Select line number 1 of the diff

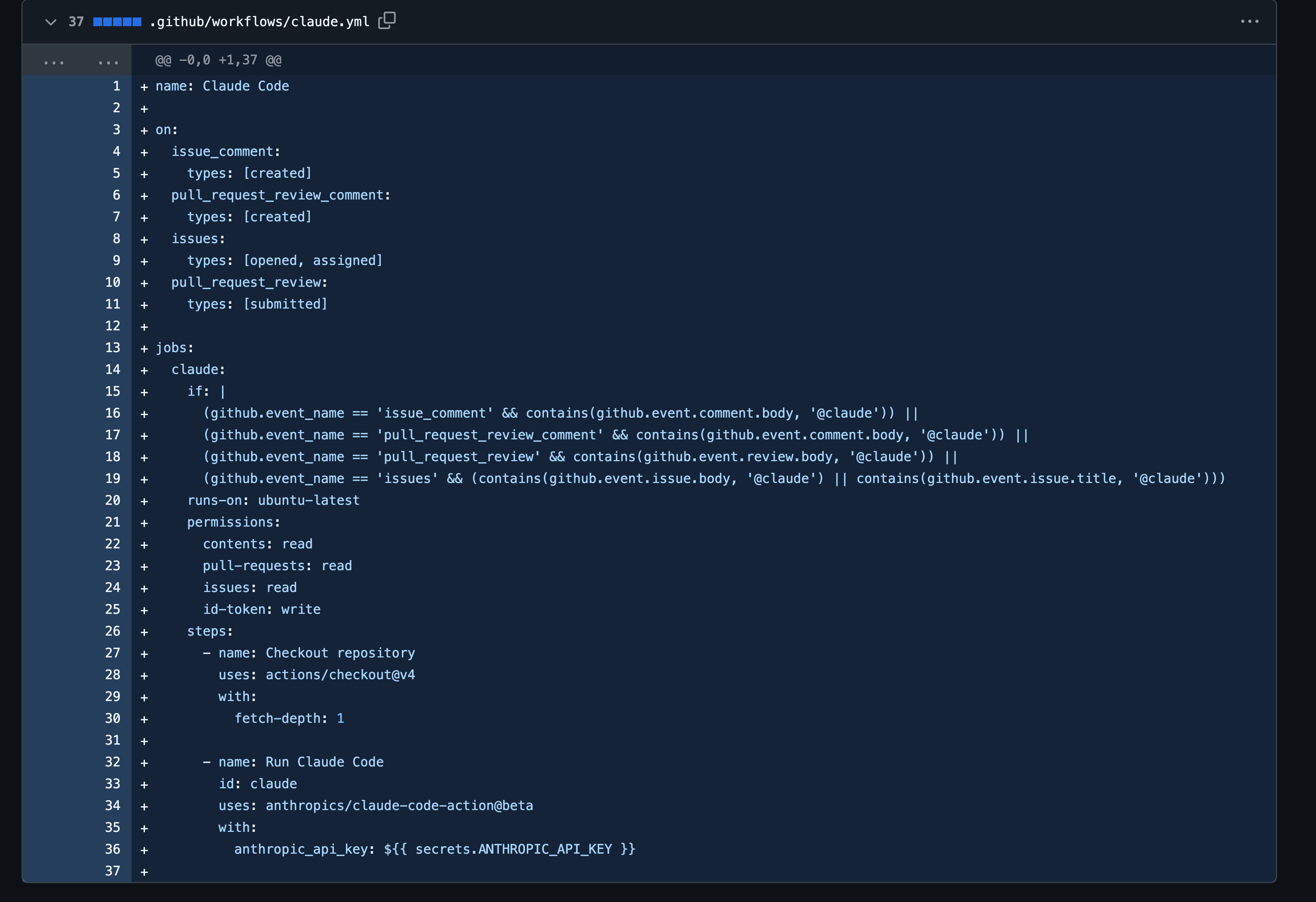116,86
